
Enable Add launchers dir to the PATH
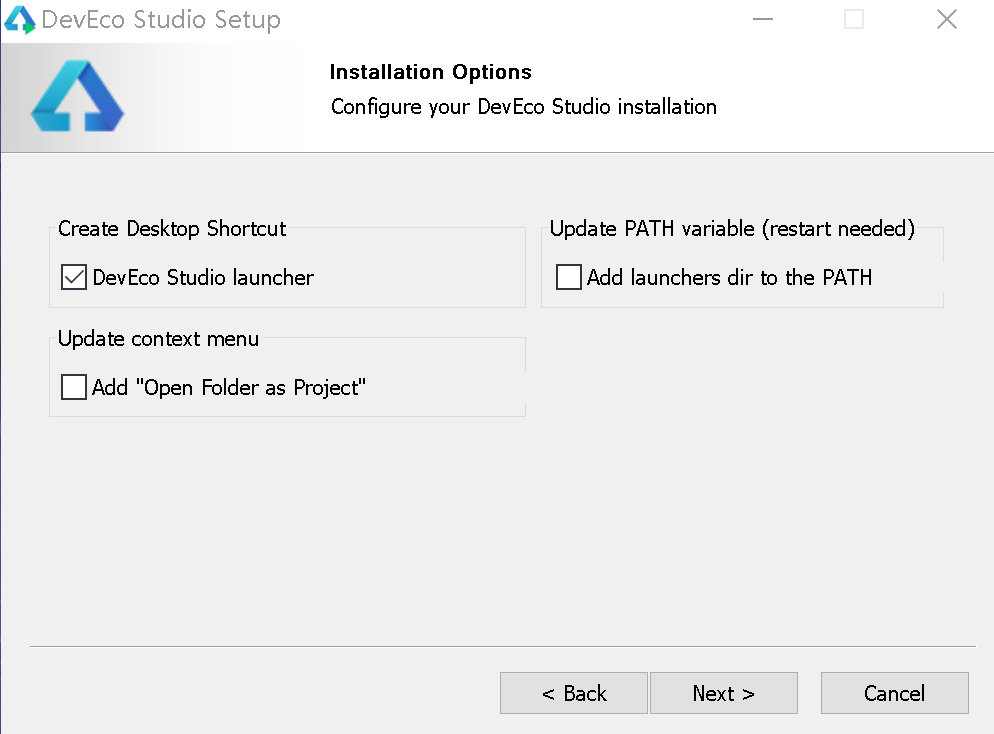pyautogui.click(x=568, y=277)
